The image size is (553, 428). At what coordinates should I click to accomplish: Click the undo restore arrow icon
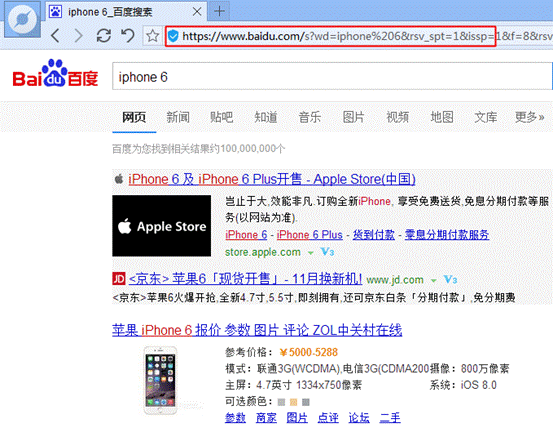point(128,36)
